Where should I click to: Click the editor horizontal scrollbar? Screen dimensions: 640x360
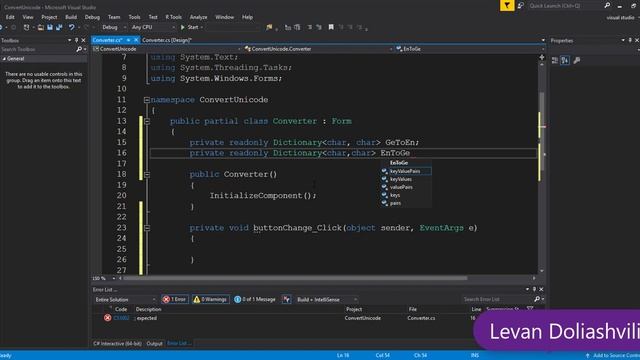click(296, 278)
